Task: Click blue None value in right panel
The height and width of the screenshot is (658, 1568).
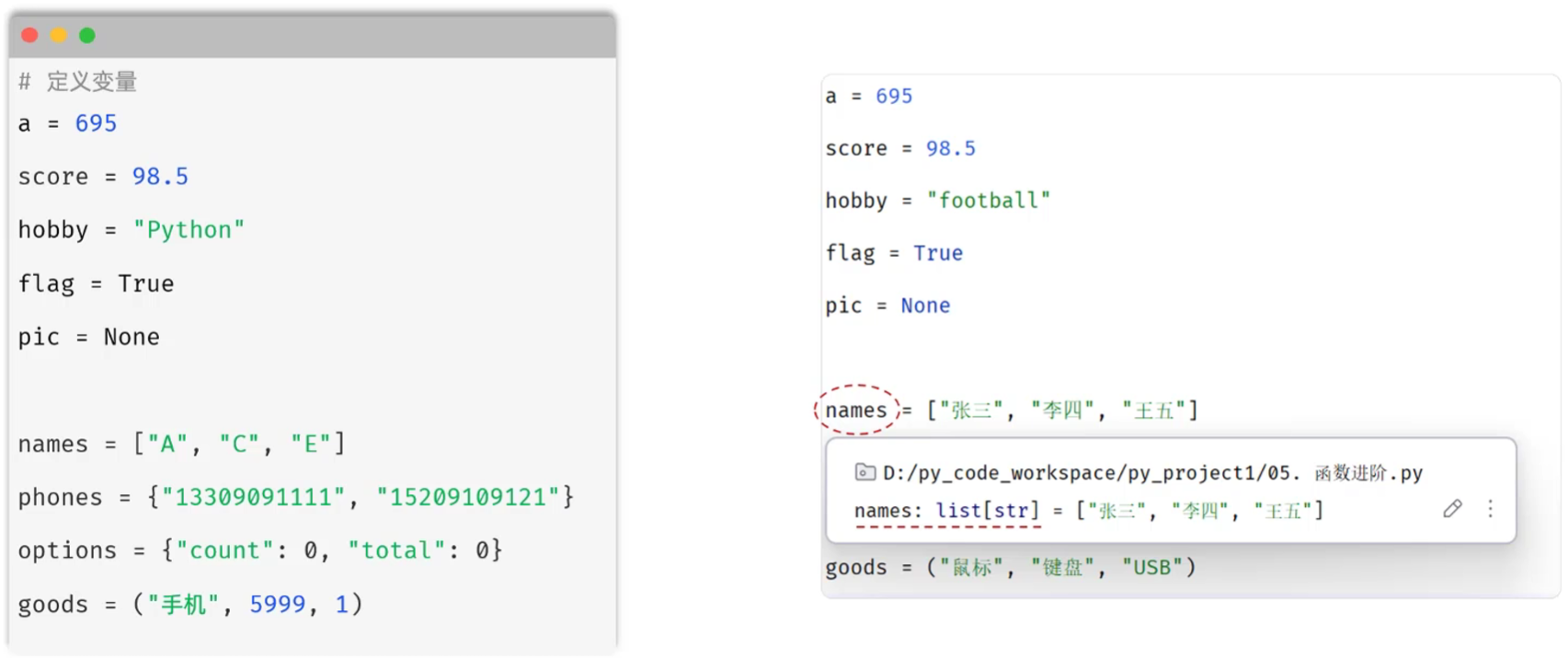Action: pyautogui.click(x=925, y=306)
